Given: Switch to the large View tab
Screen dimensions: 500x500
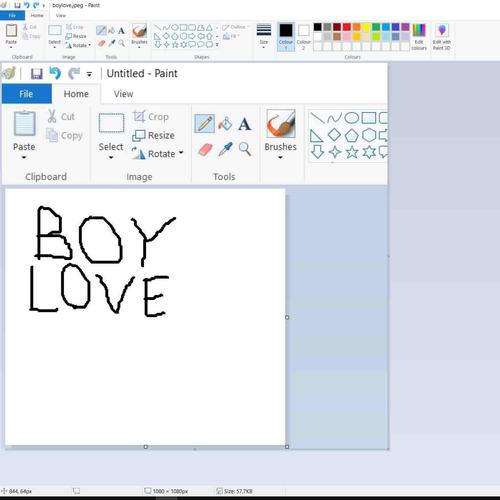Looking at the screenshot, I should click(123, 94).
